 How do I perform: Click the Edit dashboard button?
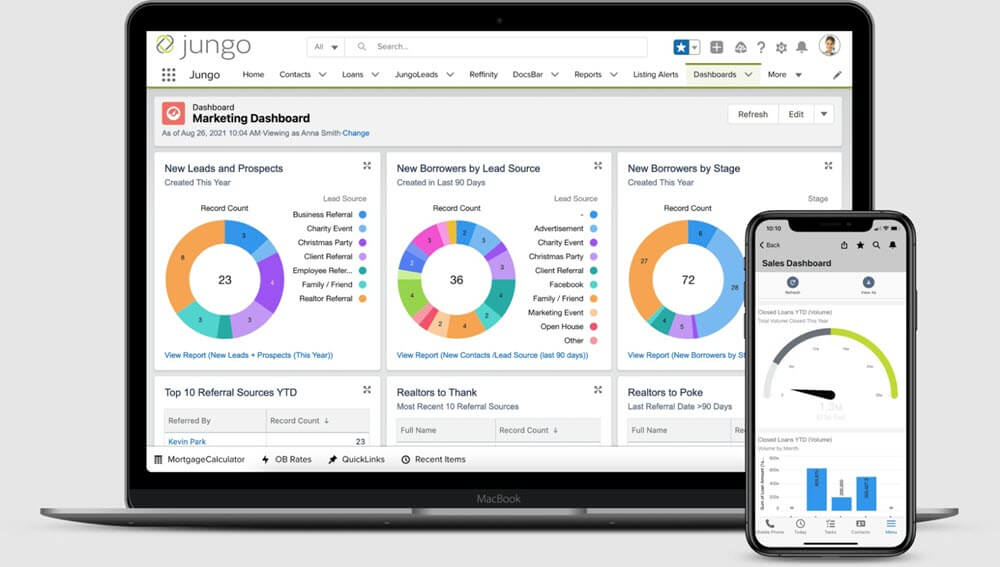pyautogui.click(x=796, y=114)
